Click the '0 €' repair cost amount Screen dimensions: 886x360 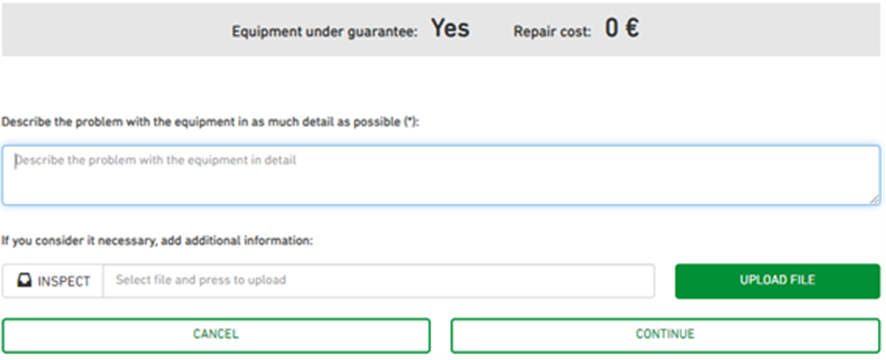(x=622, y=28)
